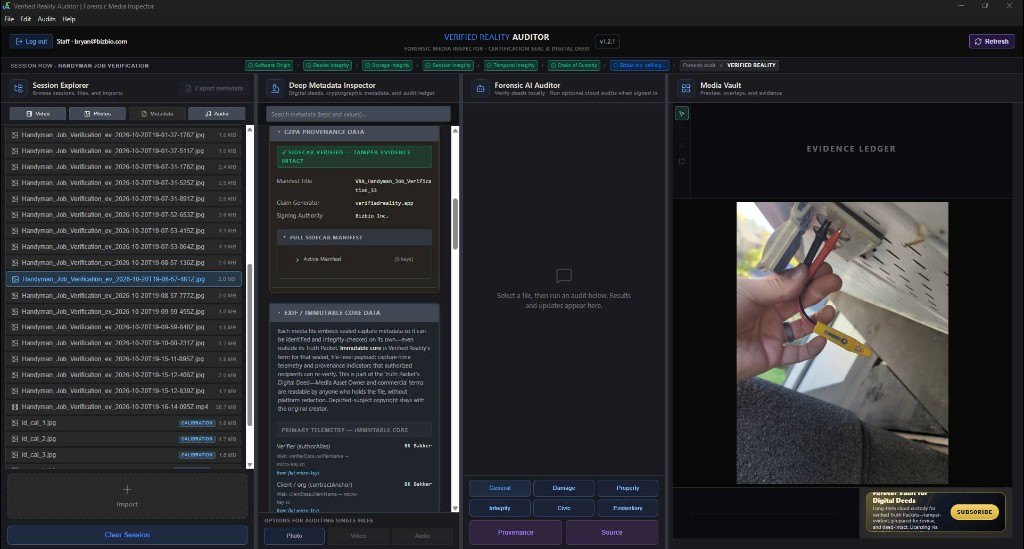Screen dimensions: 1024x549
Task: Click the search metadata input field
Action: click(x=358, y=114)
